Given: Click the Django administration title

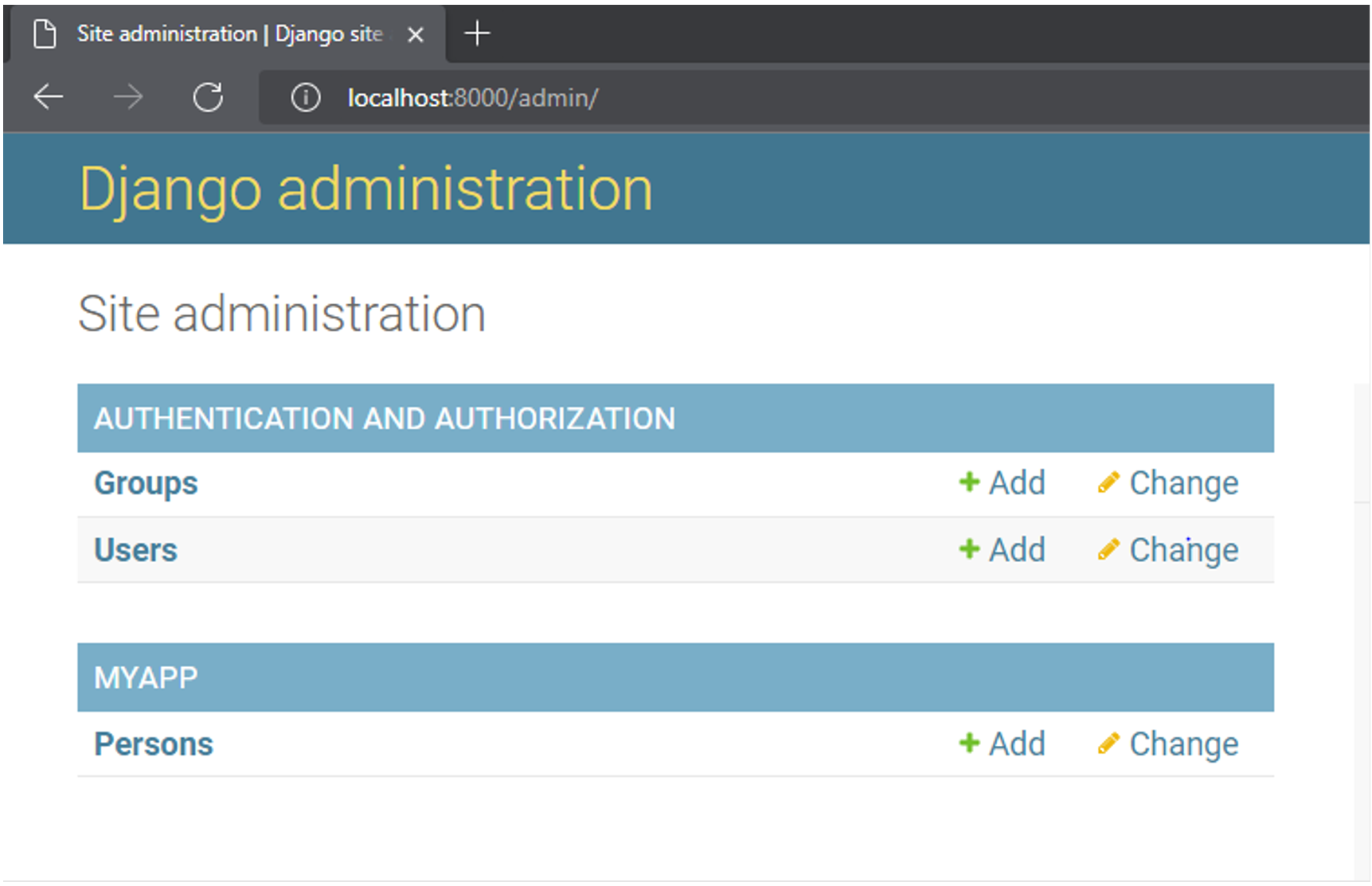Looking at the screenshot, I should 365,189.
